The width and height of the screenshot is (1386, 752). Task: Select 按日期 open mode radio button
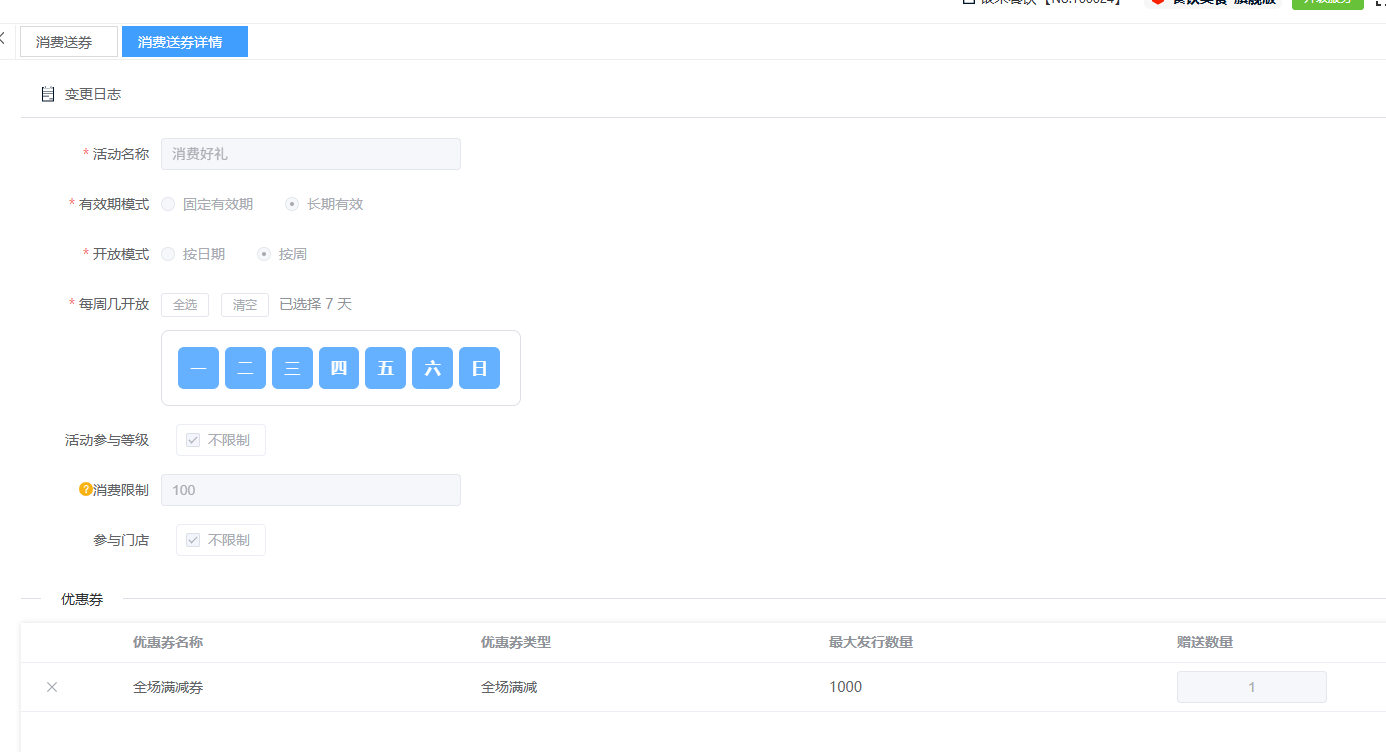click(x=168, y=254)
